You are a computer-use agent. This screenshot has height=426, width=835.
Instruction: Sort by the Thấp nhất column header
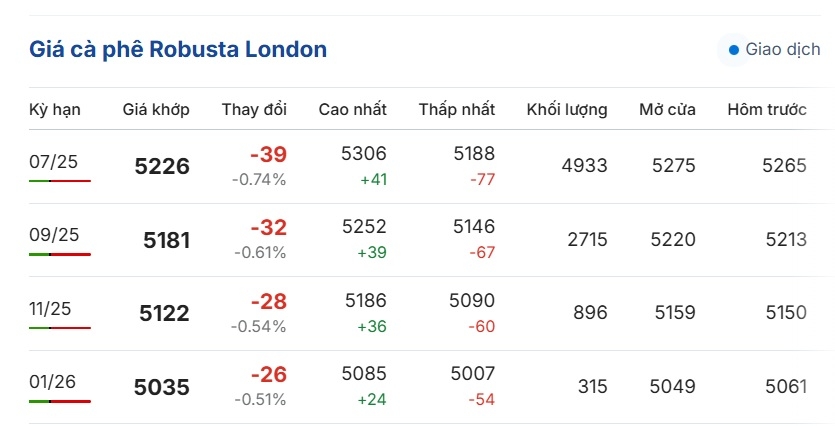457,110
